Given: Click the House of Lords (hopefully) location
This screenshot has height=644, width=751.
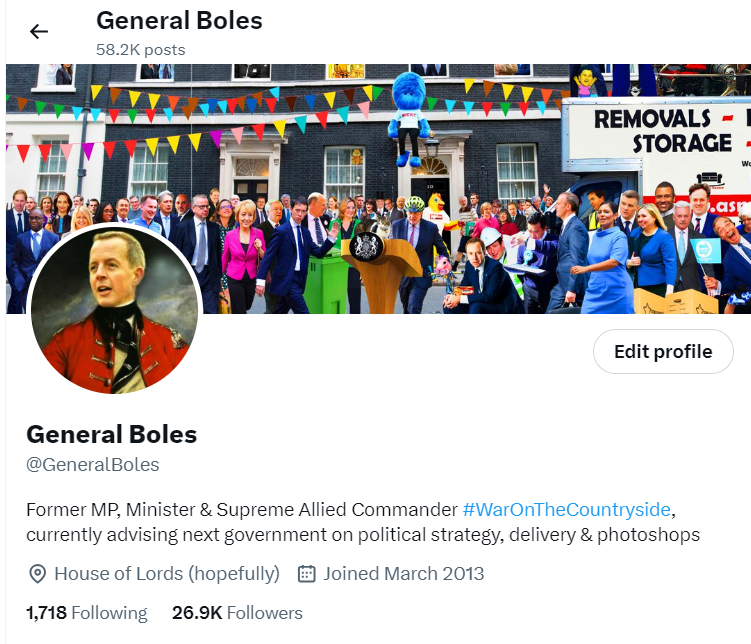Looking at the screenshot, I should [x=167, y=574].
